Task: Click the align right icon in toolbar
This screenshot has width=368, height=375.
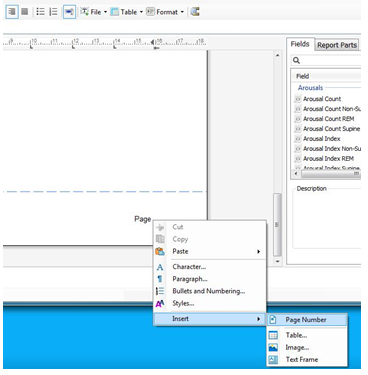Action: coord(12,12)
